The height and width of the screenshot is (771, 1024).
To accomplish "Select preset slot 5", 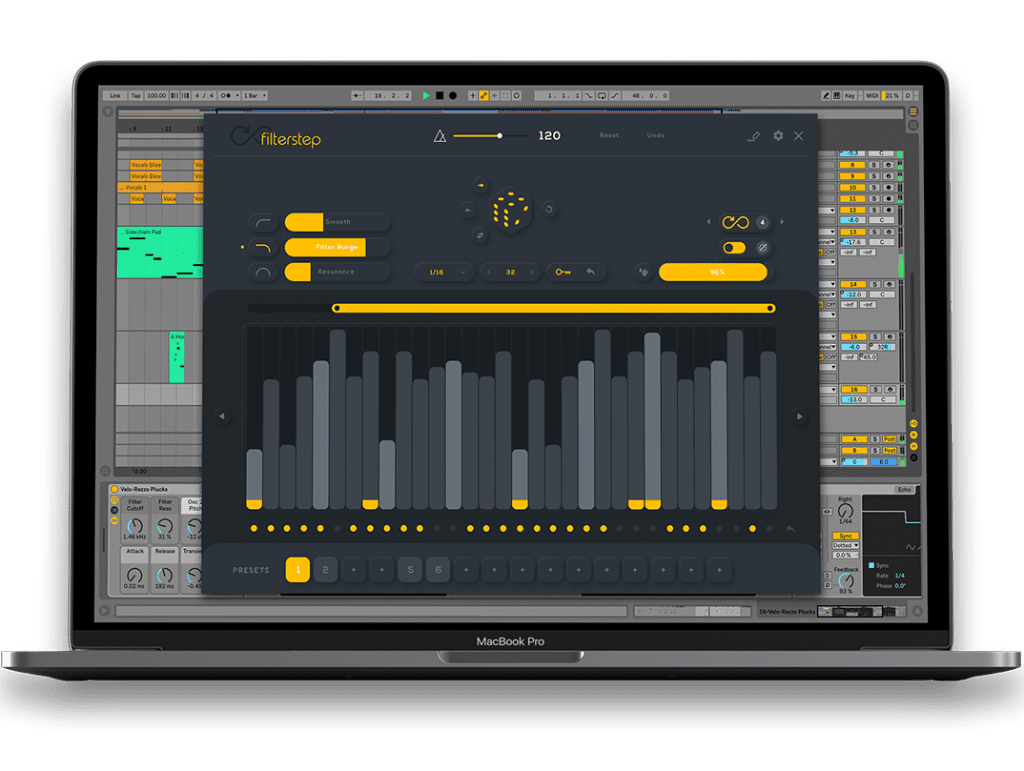I will coord(410,570).
